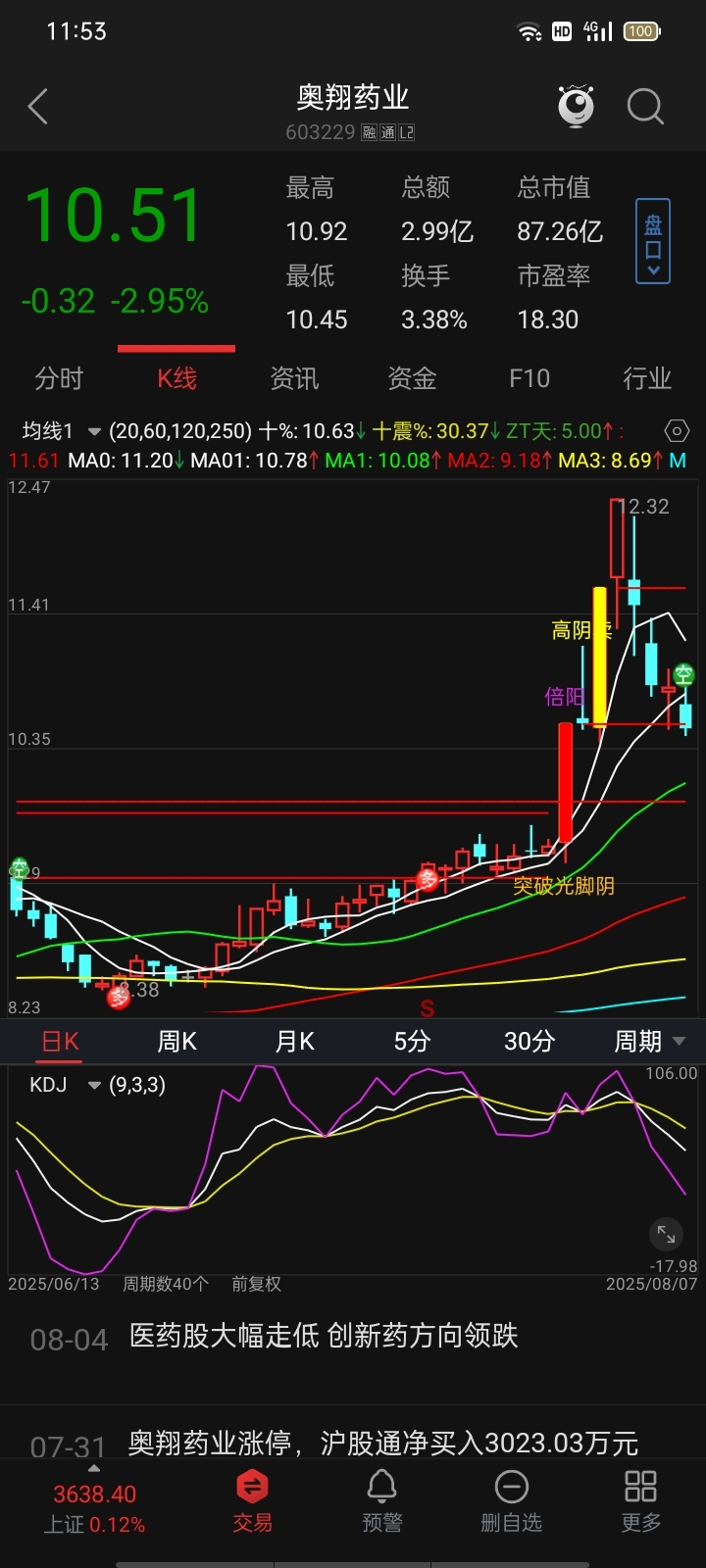Open 交易 trade button
The image size is (706, 1568).
pos(252,1501)
